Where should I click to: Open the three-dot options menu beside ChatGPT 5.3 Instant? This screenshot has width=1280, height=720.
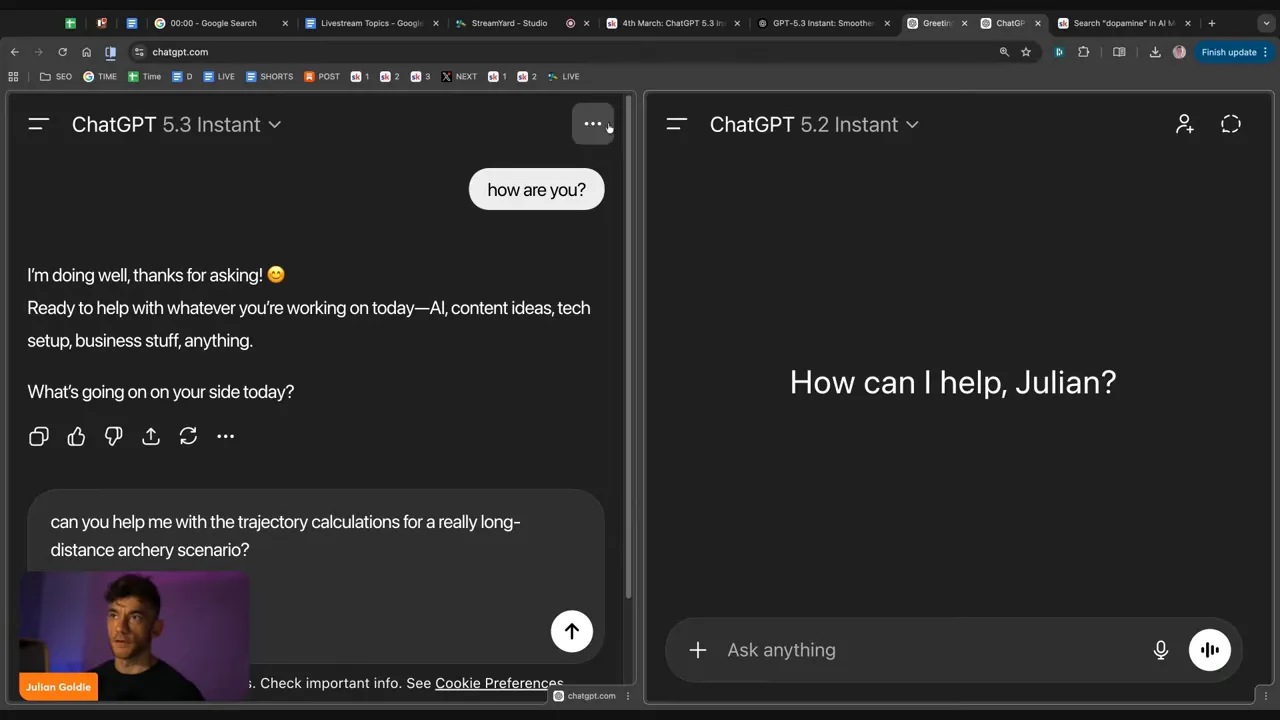tap(593, 124)
